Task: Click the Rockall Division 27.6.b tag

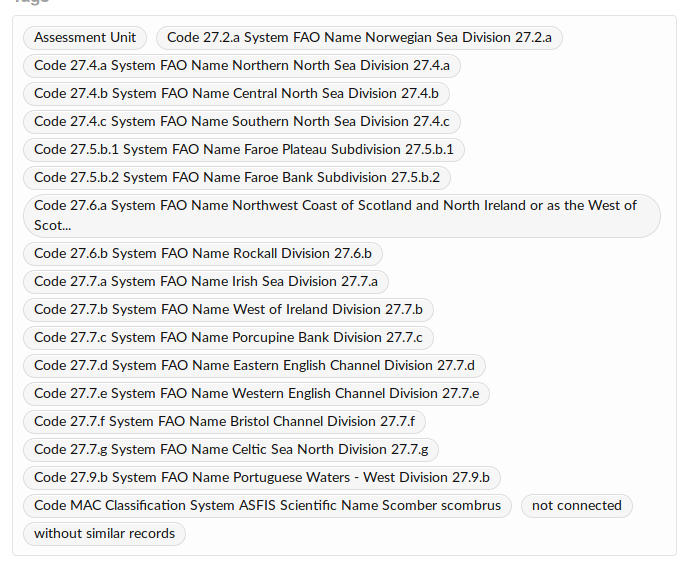Action: (x=203, y=254)
